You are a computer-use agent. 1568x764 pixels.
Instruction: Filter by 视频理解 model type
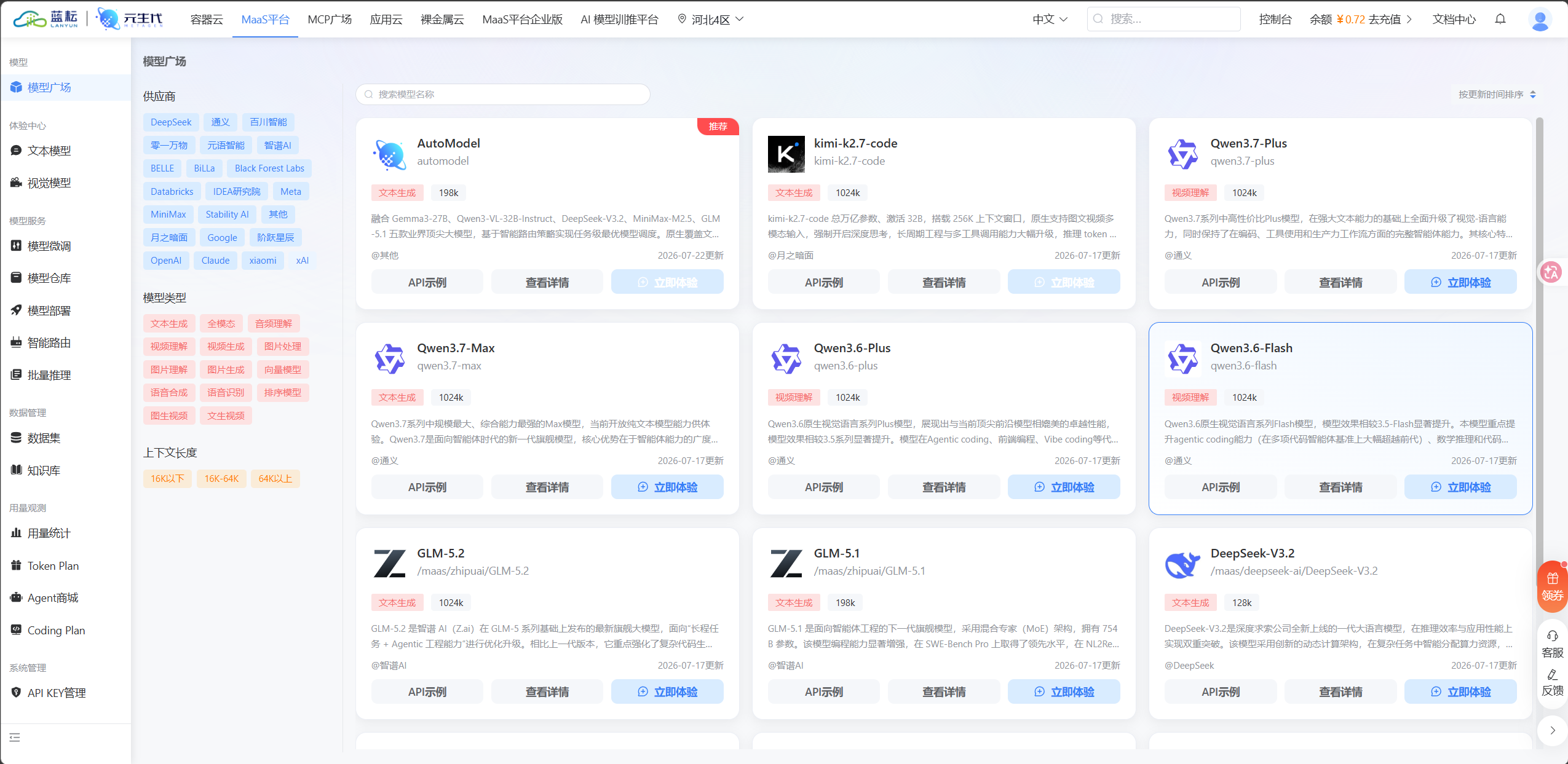[169, 346]
